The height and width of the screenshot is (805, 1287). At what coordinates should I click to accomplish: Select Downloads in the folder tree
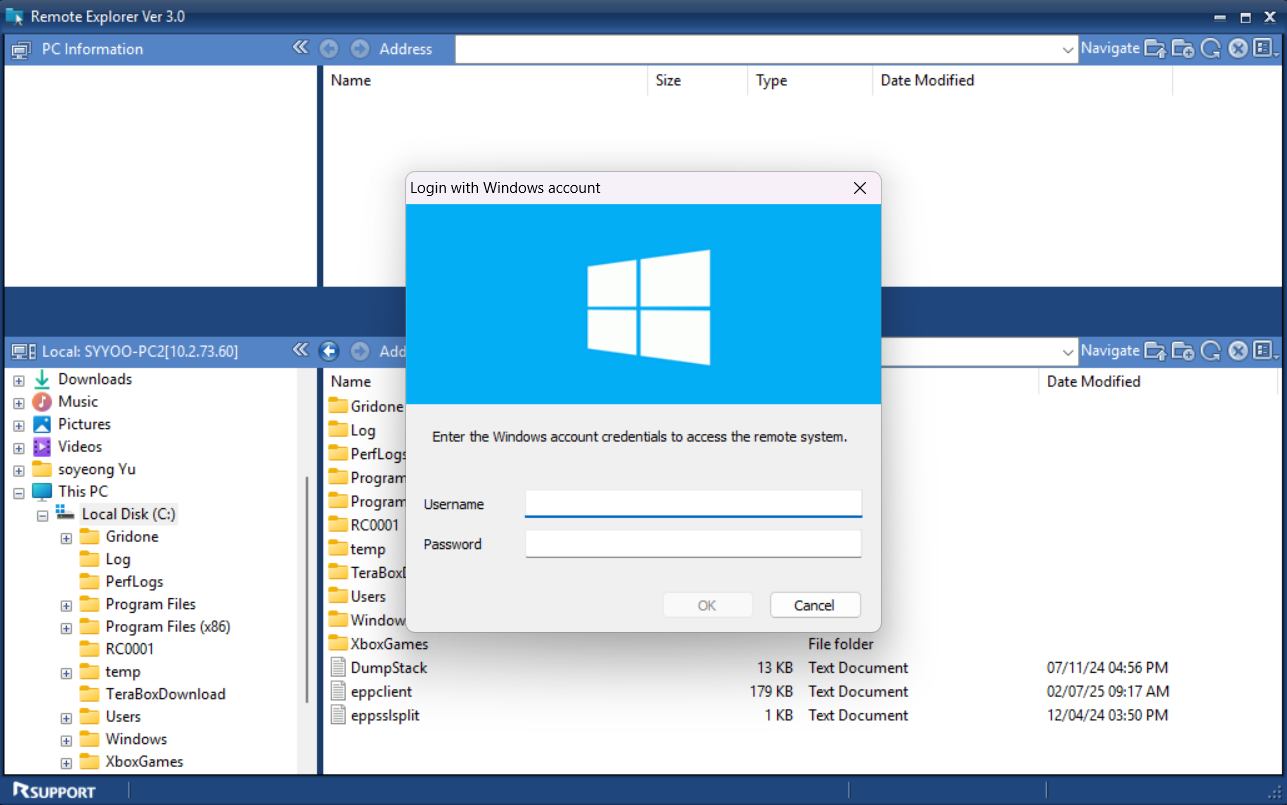point(95,379)
